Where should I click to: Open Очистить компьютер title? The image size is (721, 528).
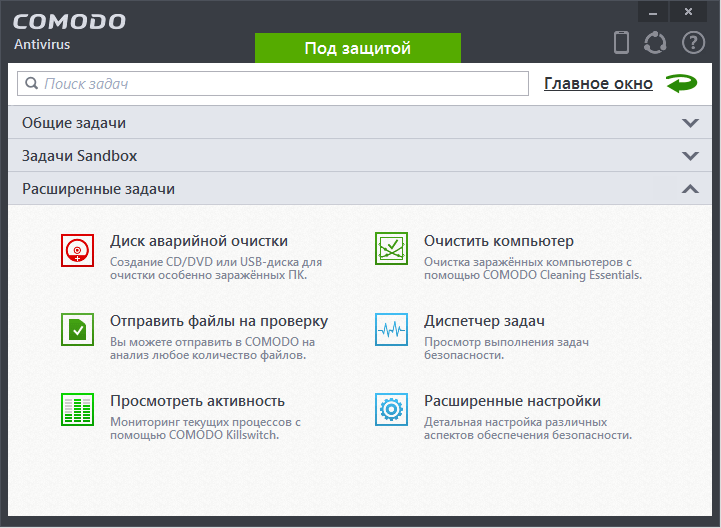click(x=499, y=241)
